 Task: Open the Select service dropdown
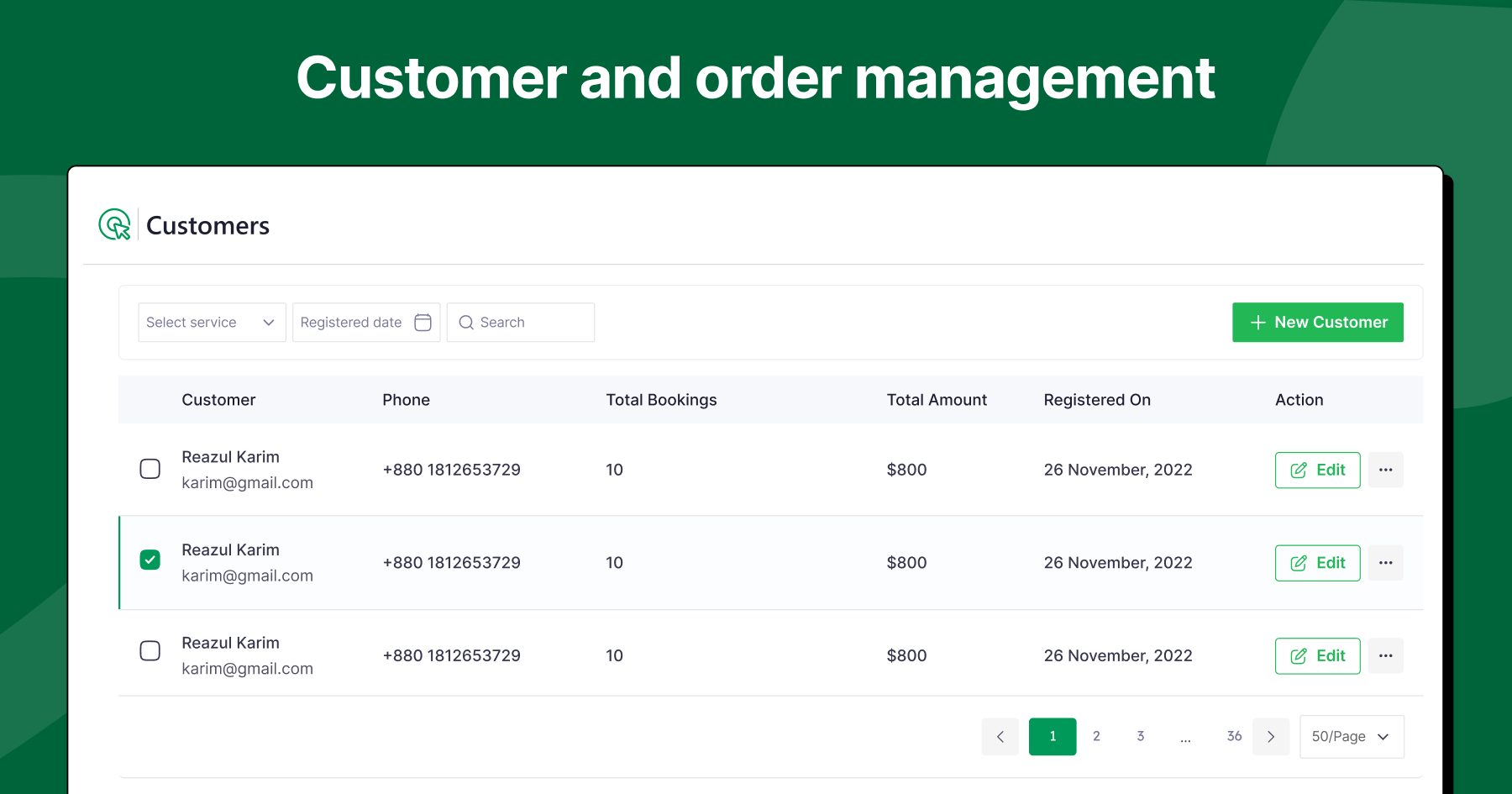coord(212,323)
